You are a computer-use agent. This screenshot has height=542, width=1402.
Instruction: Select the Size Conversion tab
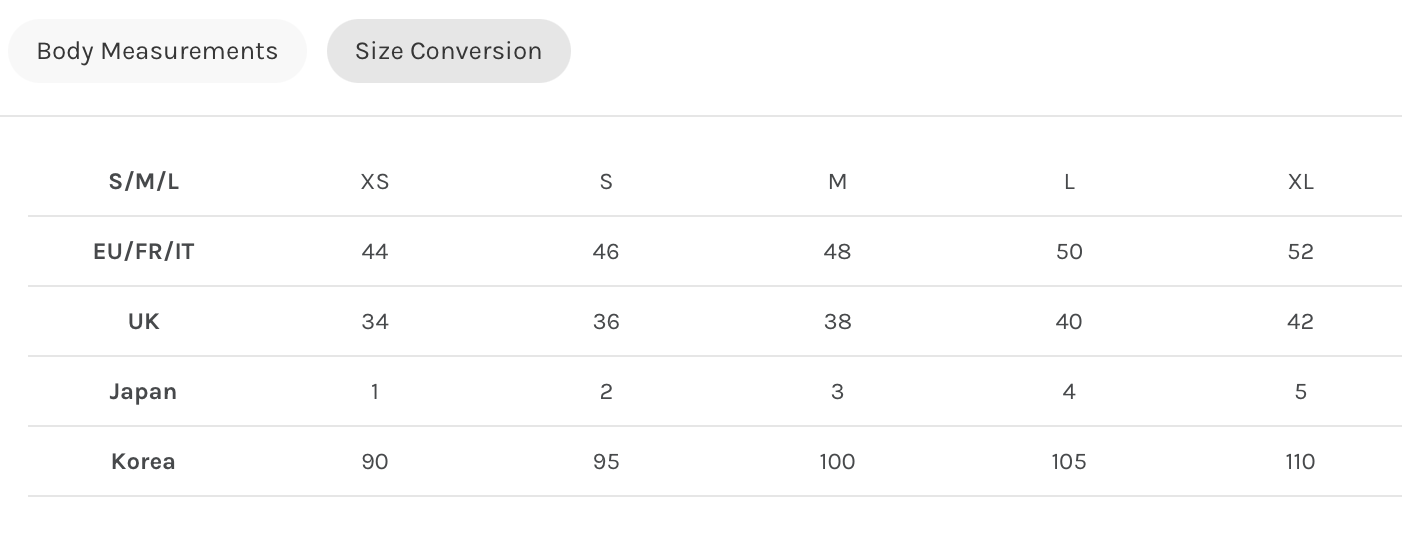point(448,51)
